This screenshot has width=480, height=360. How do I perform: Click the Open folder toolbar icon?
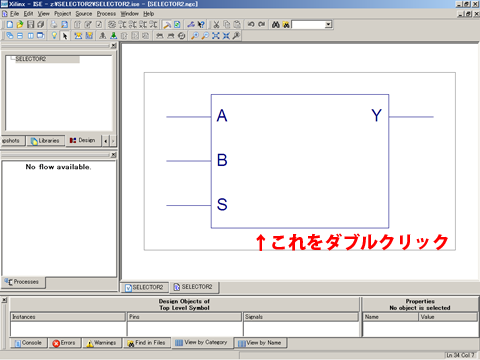pyautogui.click(x=20, y=24)
